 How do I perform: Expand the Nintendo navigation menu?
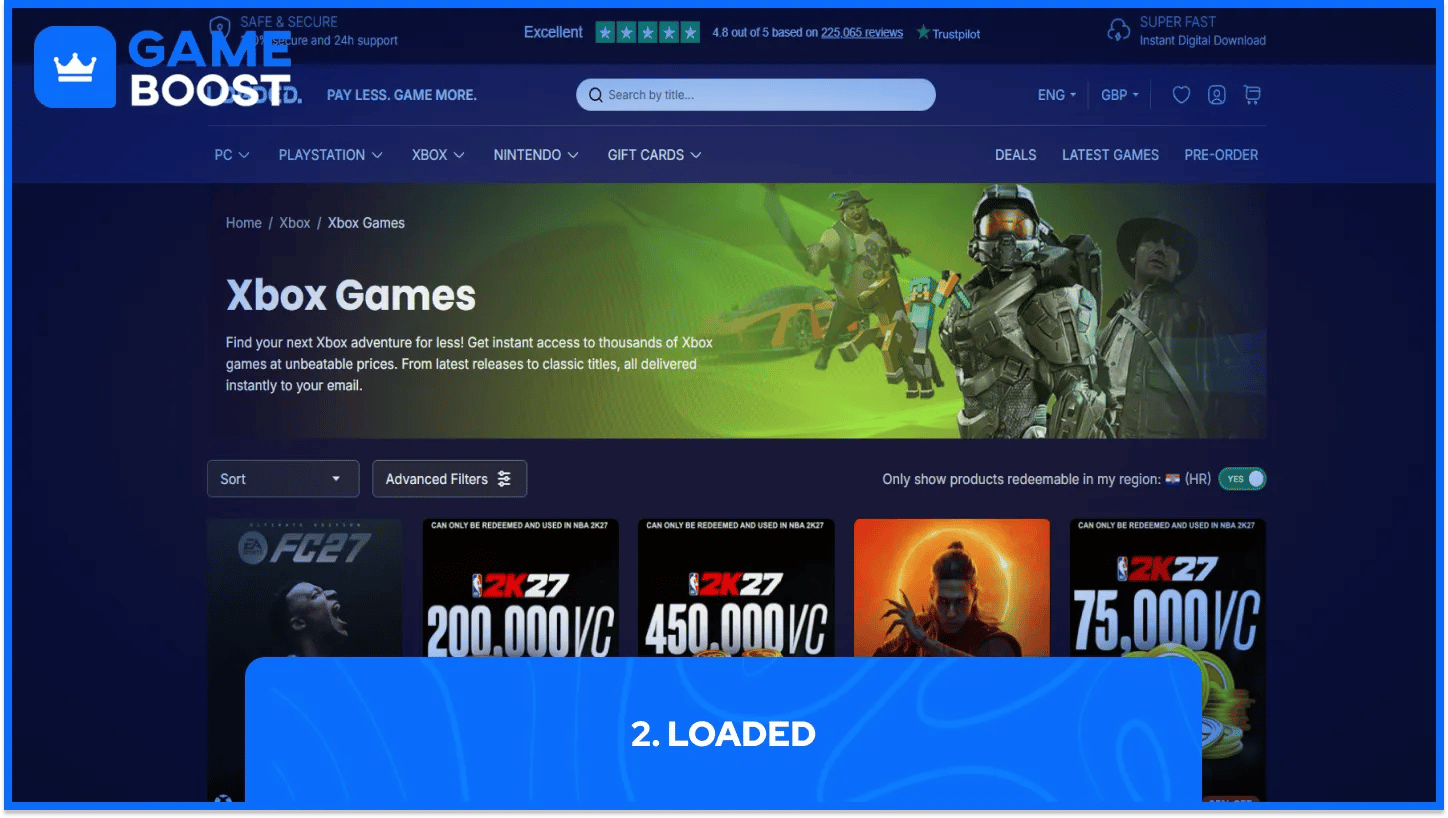click(536, 155)
